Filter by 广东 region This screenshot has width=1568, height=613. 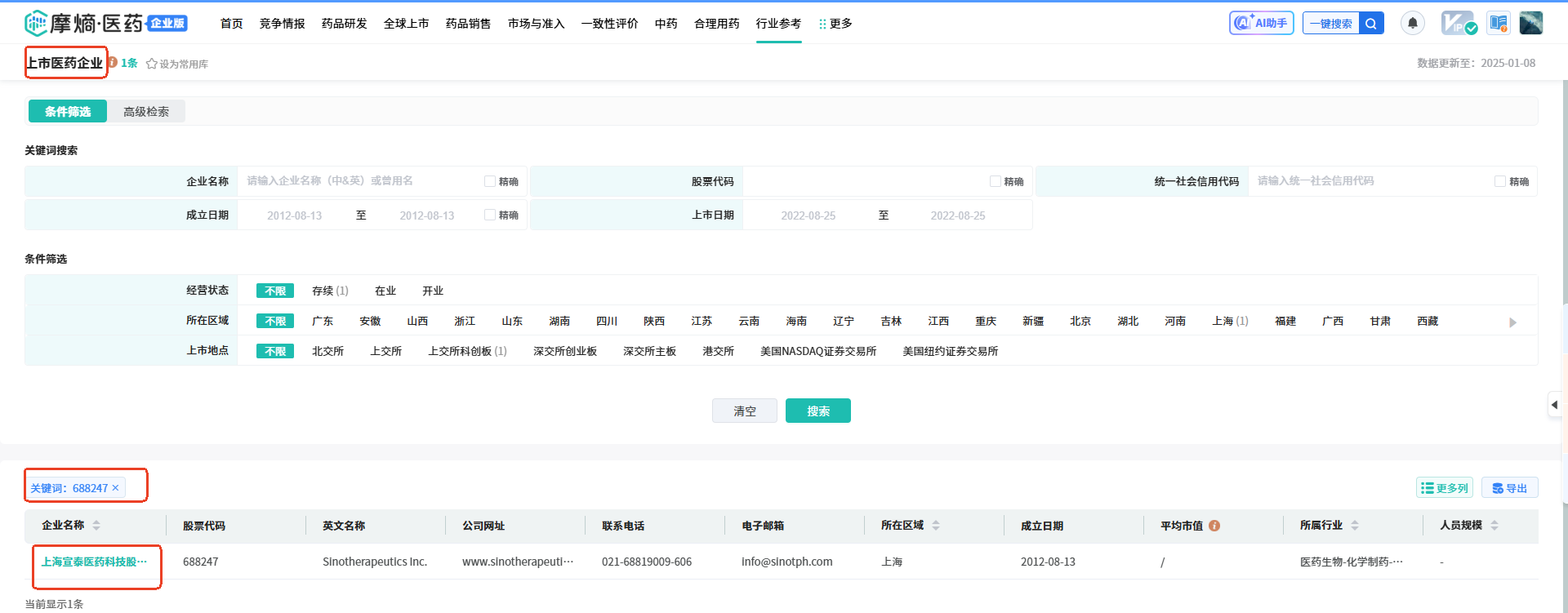pyautogui.click(x=323, y=321)
